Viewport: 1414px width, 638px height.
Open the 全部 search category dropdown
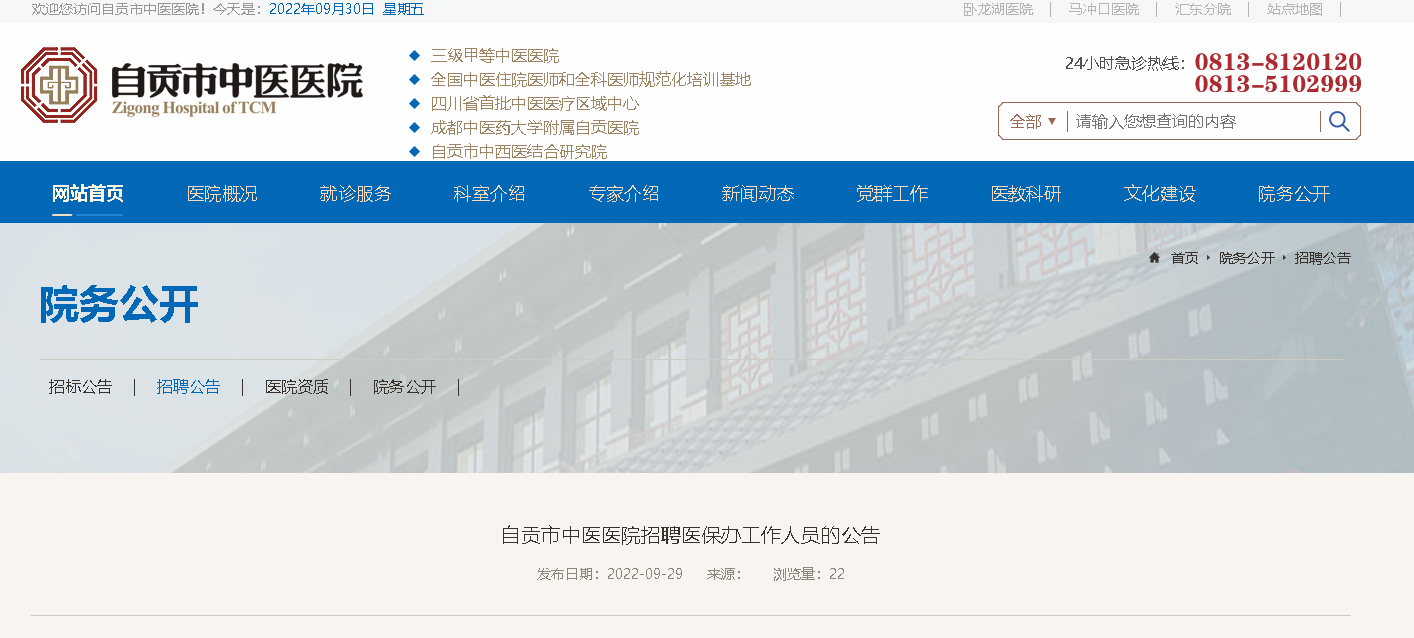(x=1033, y=122)
